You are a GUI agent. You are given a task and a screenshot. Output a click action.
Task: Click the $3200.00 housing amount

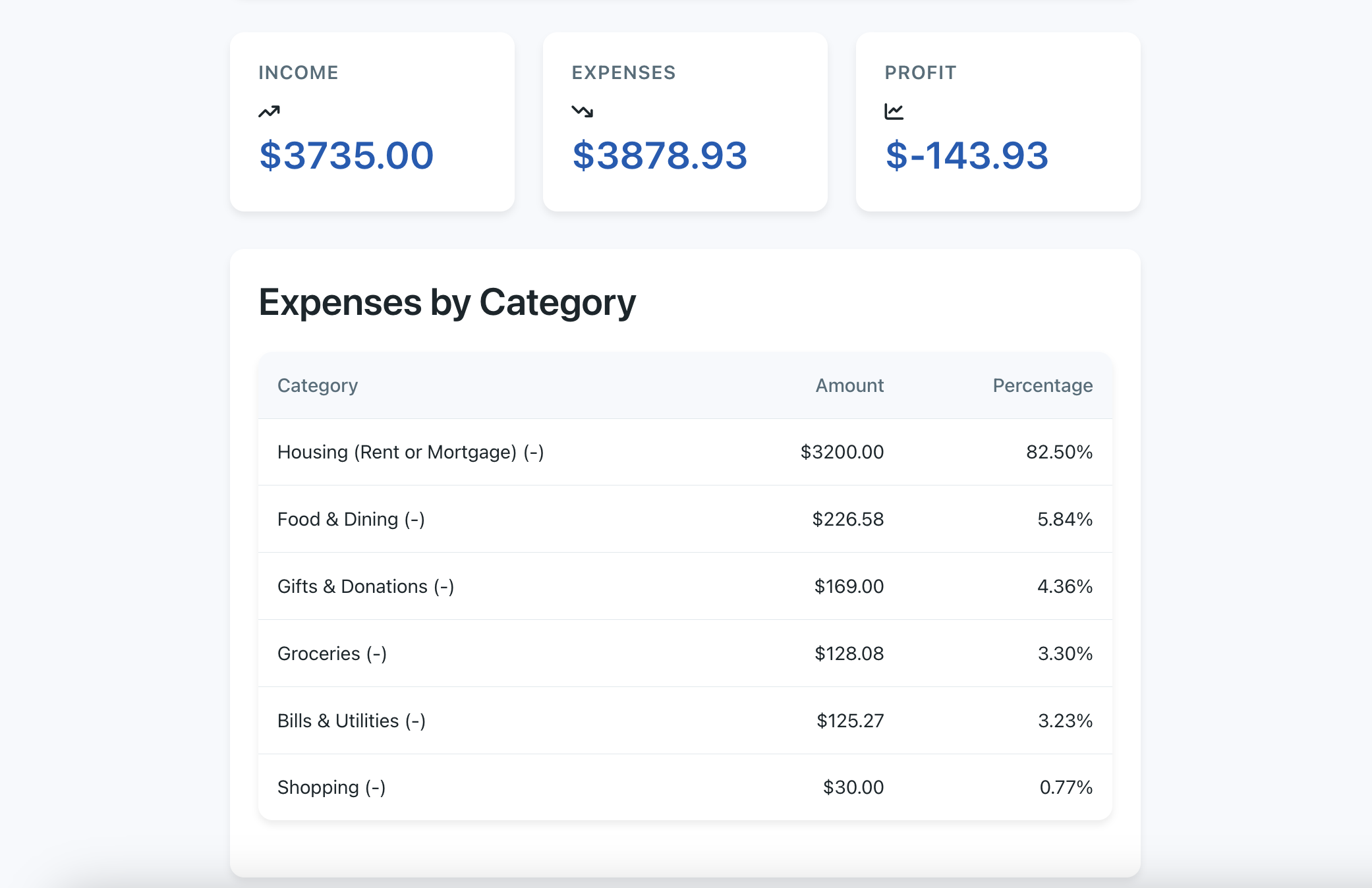(842, 452)
